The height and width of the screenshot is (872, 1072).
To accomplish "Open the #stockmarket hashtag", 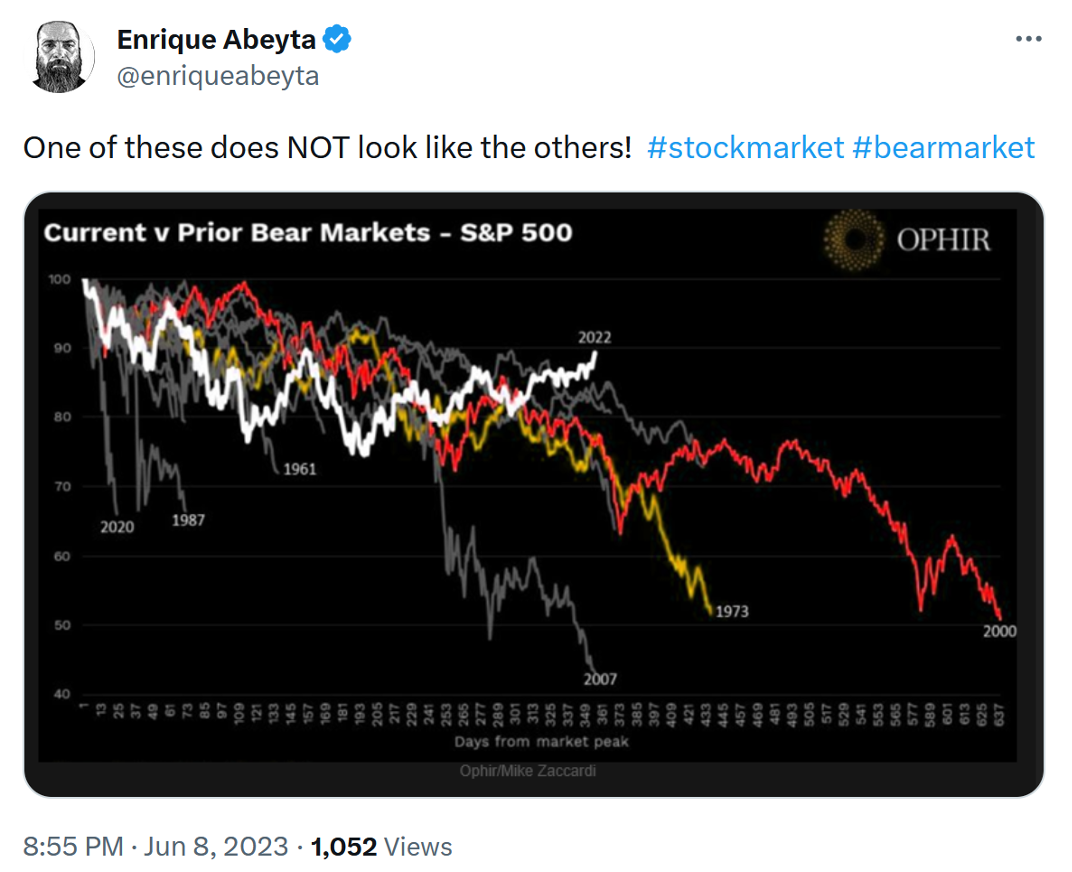I will pyautogui.click(x=745, y=148).
